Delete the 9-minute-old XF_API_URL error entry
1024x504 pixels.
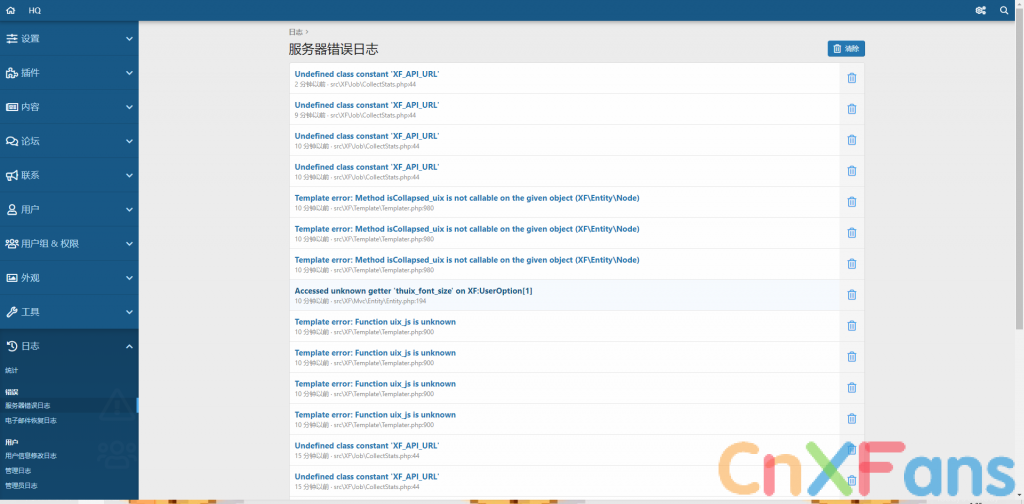tap(851, 110)
